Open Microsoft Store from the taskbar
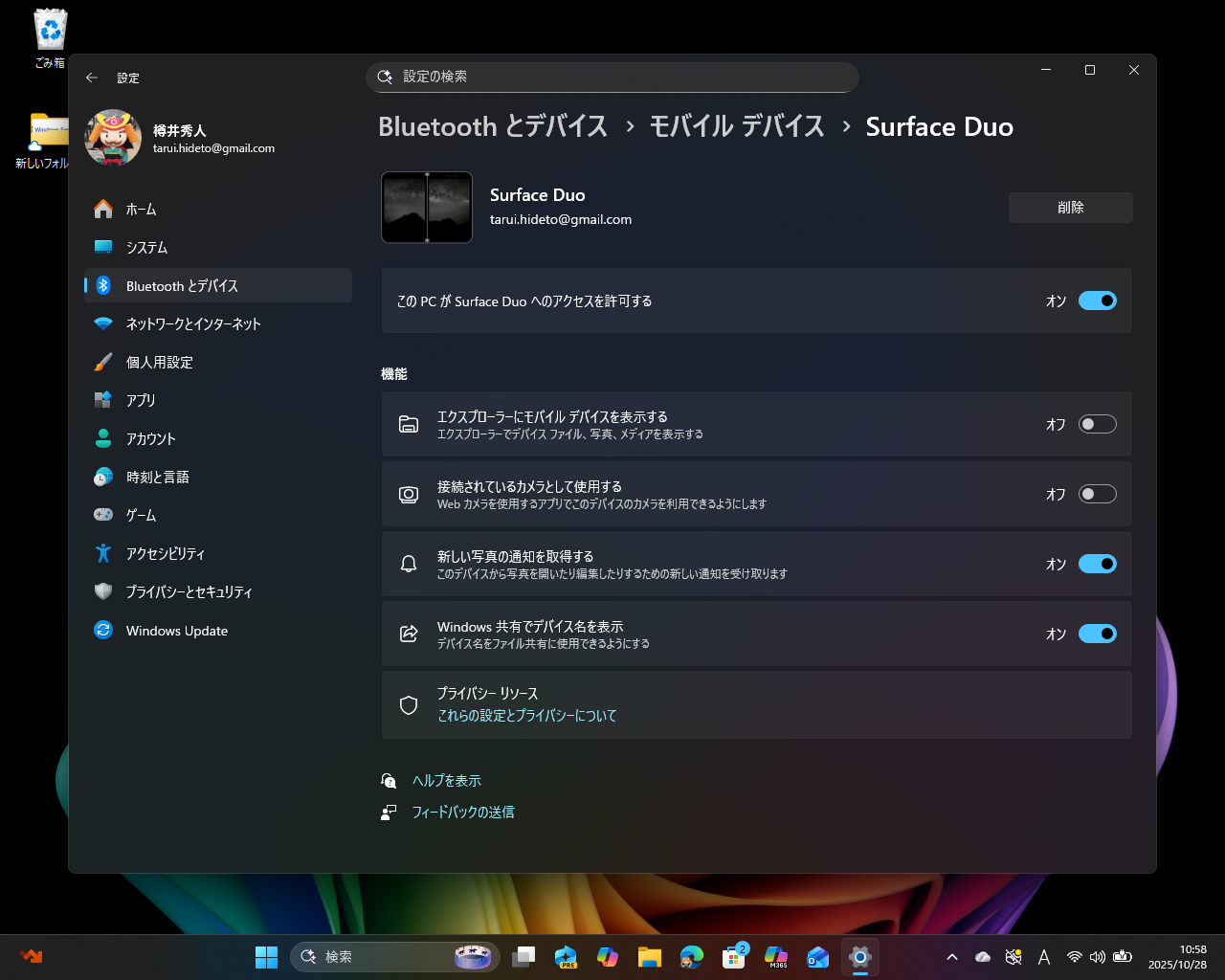 coord(734,957)
